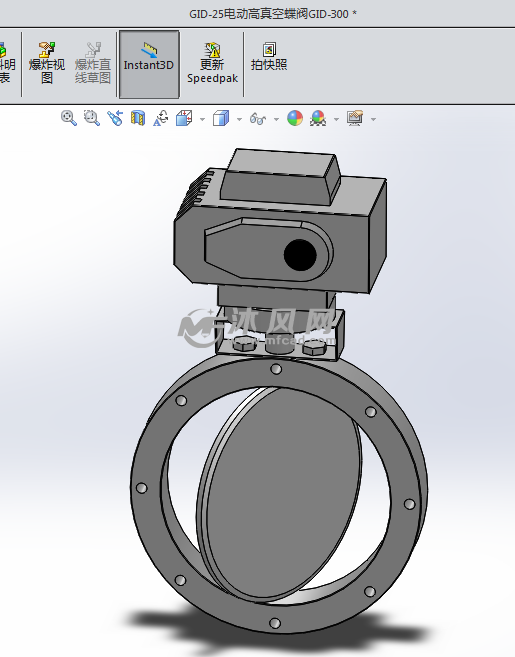Click the Previous View icon
The width and height of the screenshot is (515, 657).
click(x=114, y=118)
